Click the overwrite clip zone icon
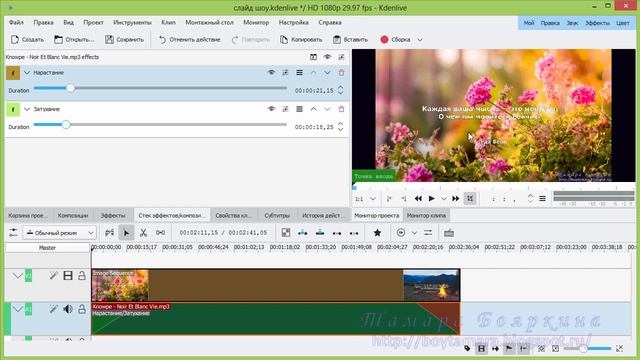640x360 pixels. [320, 233]
